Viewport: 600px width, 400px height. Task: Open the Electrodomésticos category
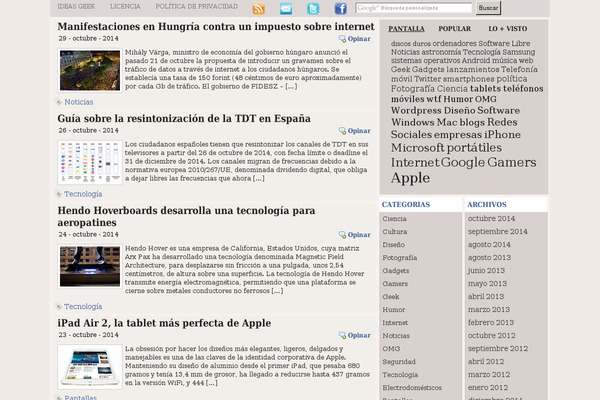pos(412,388)
